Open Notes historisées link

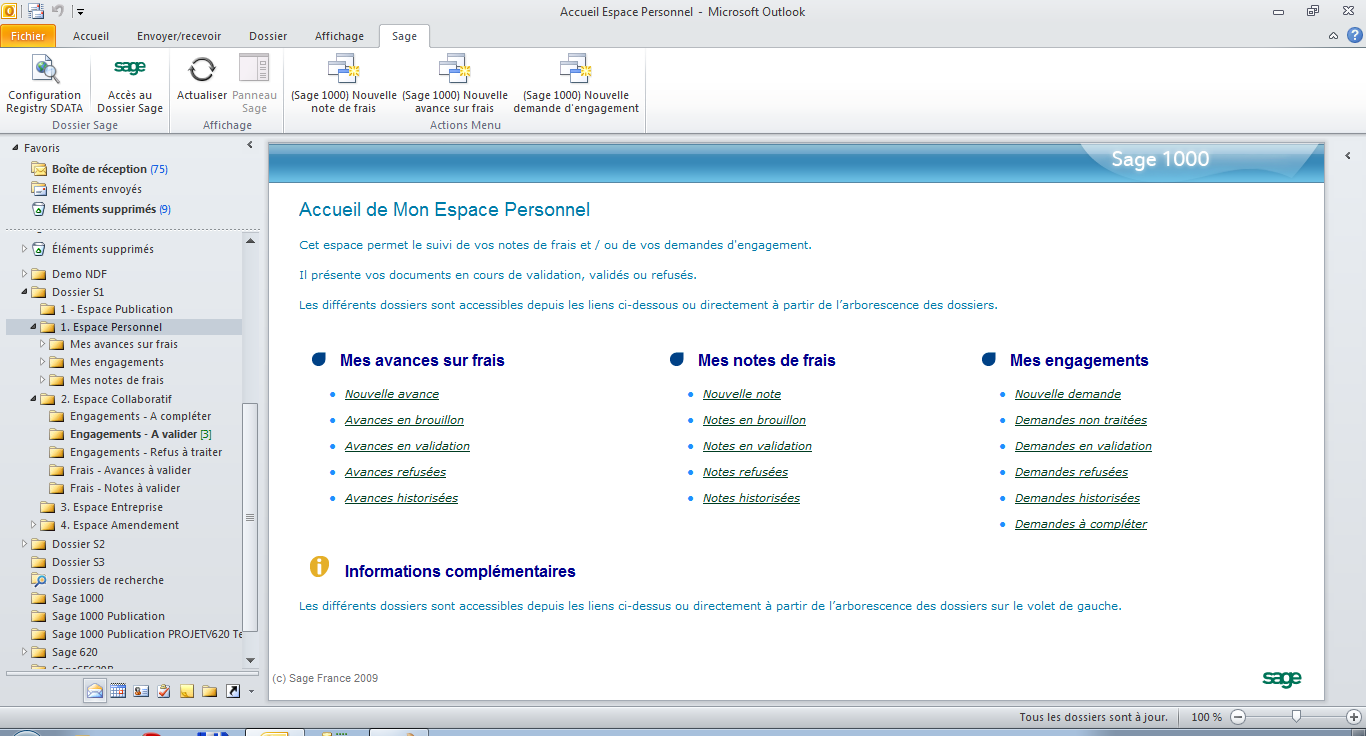(x=751, y=498)
